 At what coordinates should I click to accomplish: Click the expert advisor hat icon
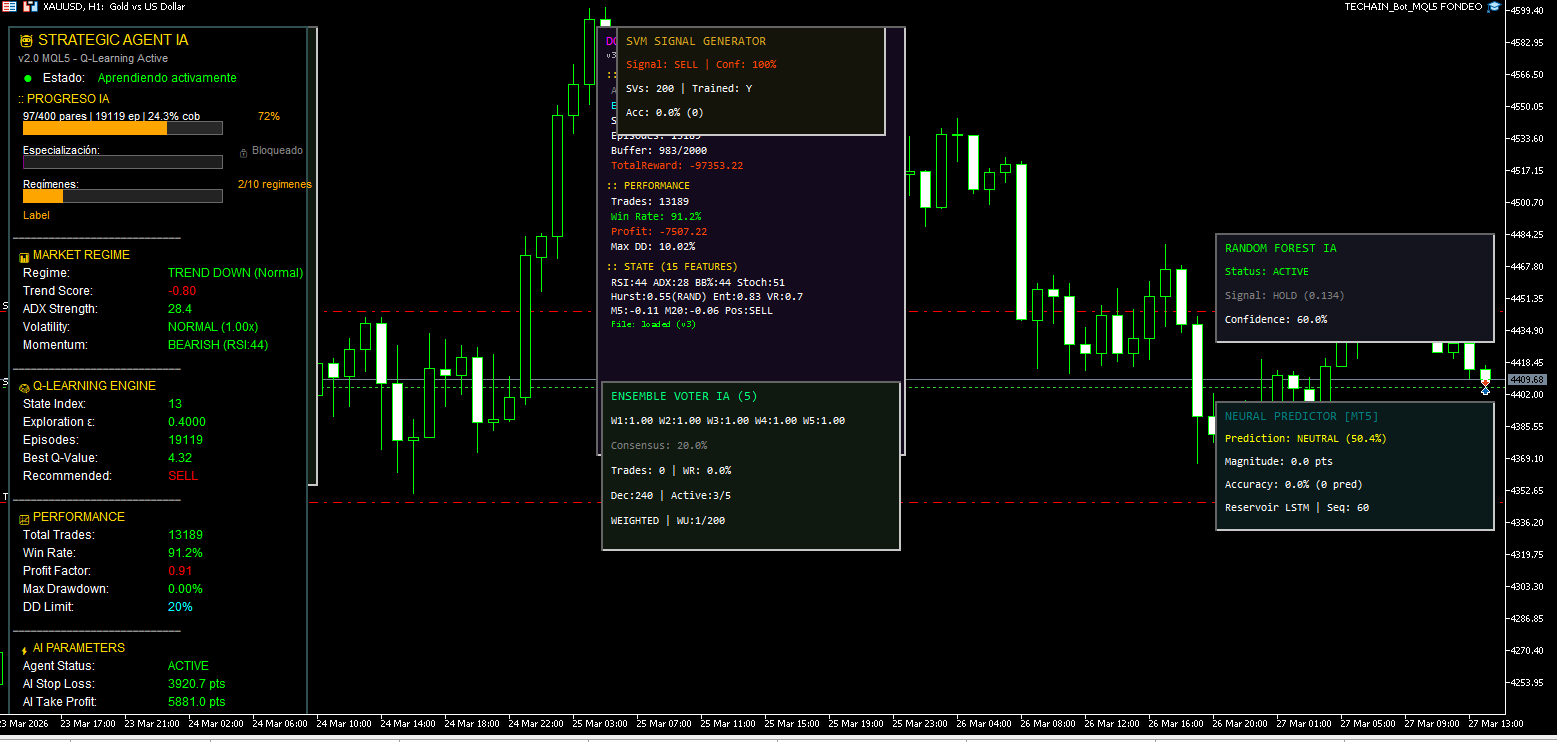pyautogui.click(x=1494, y=7)
